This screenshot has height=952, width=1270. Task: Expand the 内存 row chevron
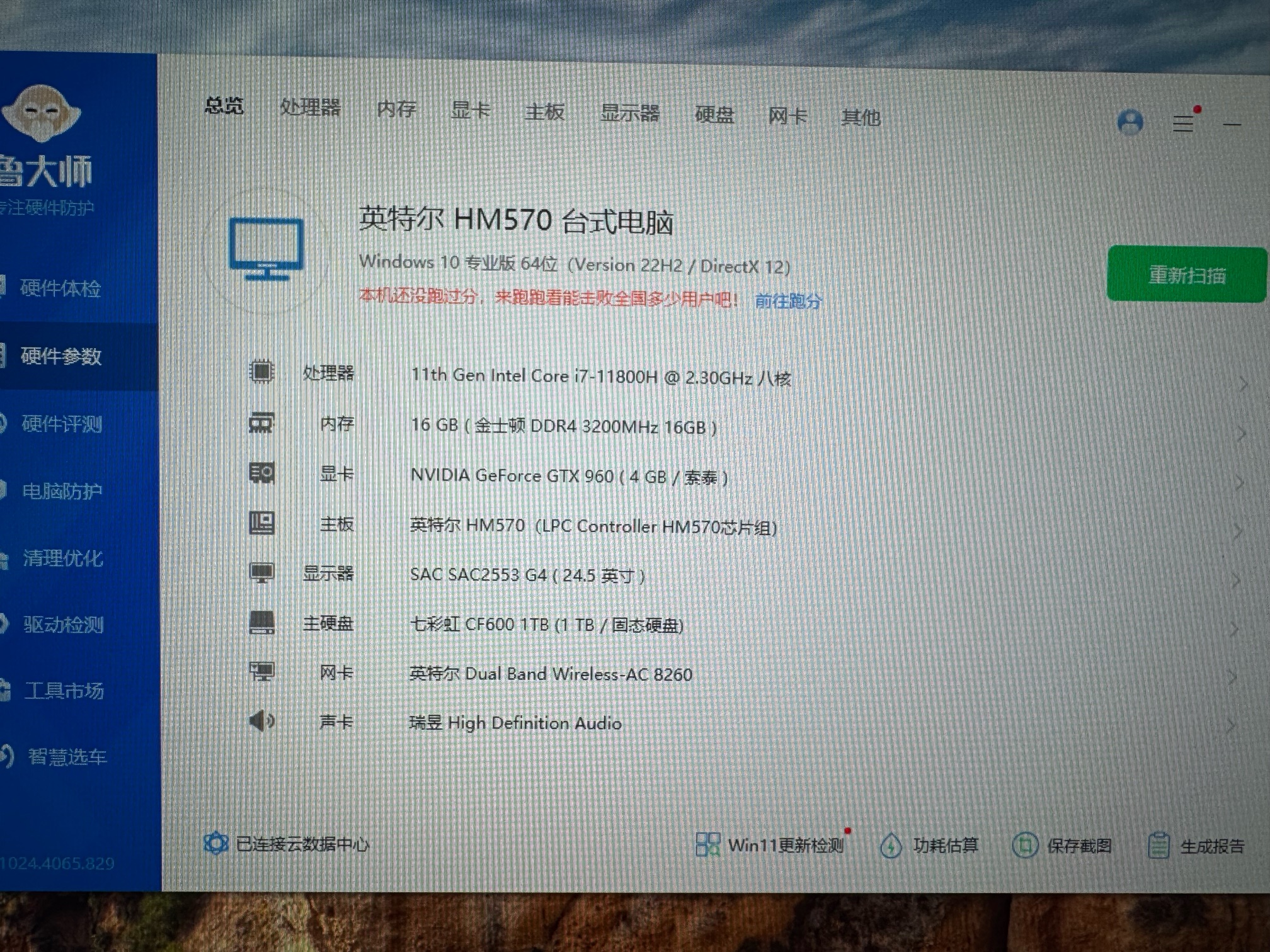[x=1240, y=434]
